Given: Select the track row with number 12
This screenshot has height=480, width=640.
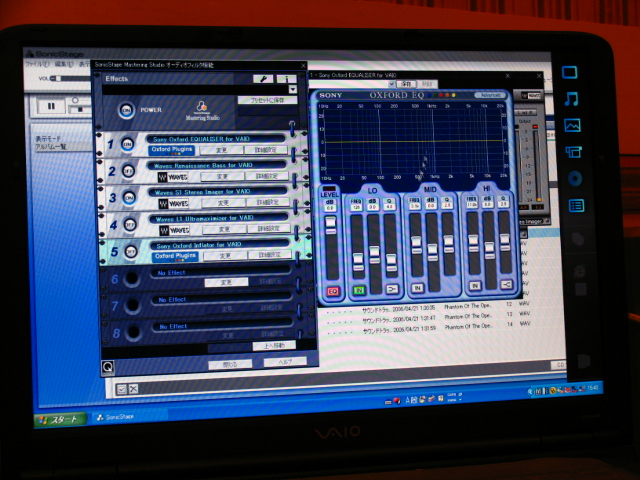Looking at the screenshot, I should pos(424,306).
